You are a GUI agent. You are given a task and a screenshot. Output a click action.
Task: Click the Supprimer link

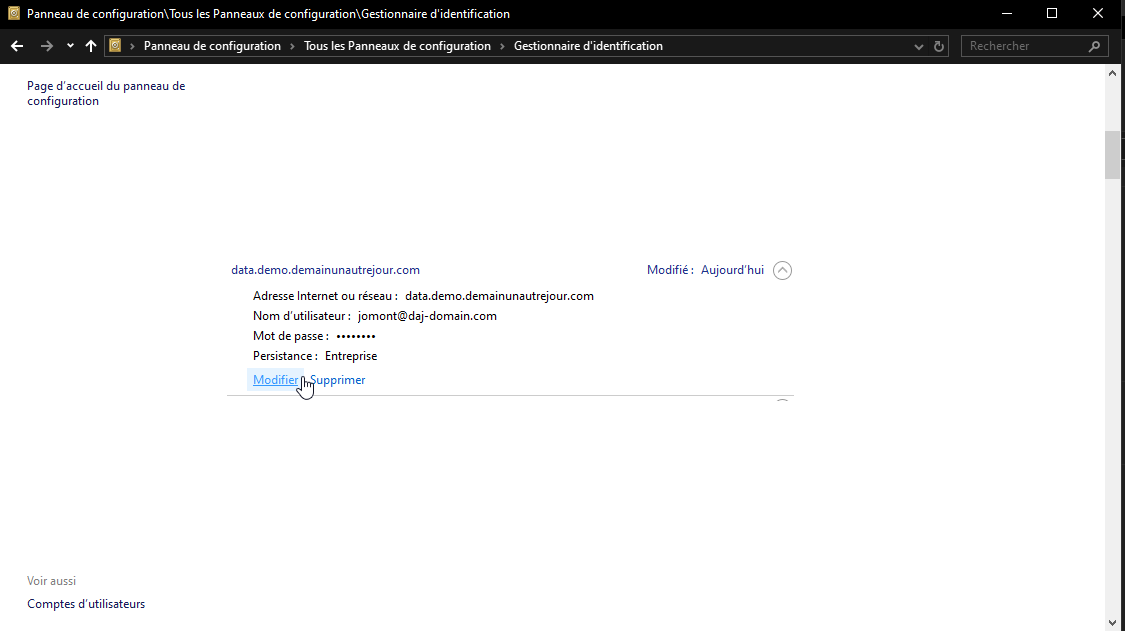pyautogui.click(x=338, y=380)
